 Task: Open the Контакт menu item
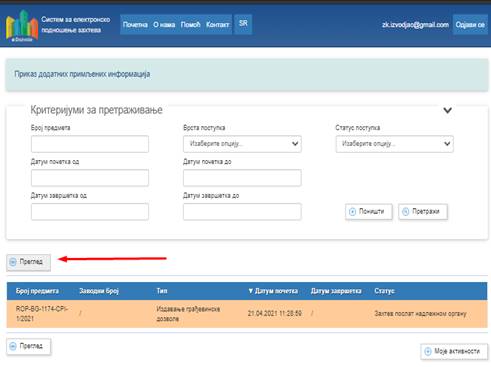click(217, 25)
